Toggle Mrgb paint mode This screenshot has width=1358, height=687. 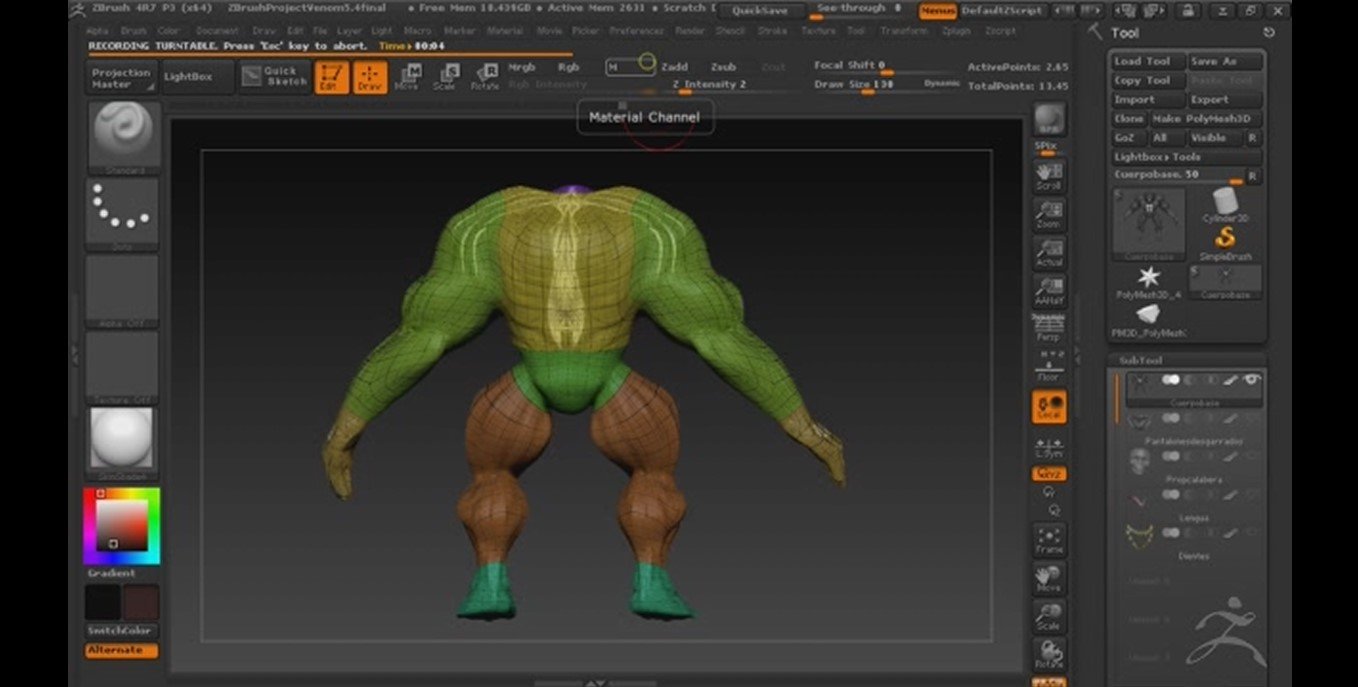(522, 67)
